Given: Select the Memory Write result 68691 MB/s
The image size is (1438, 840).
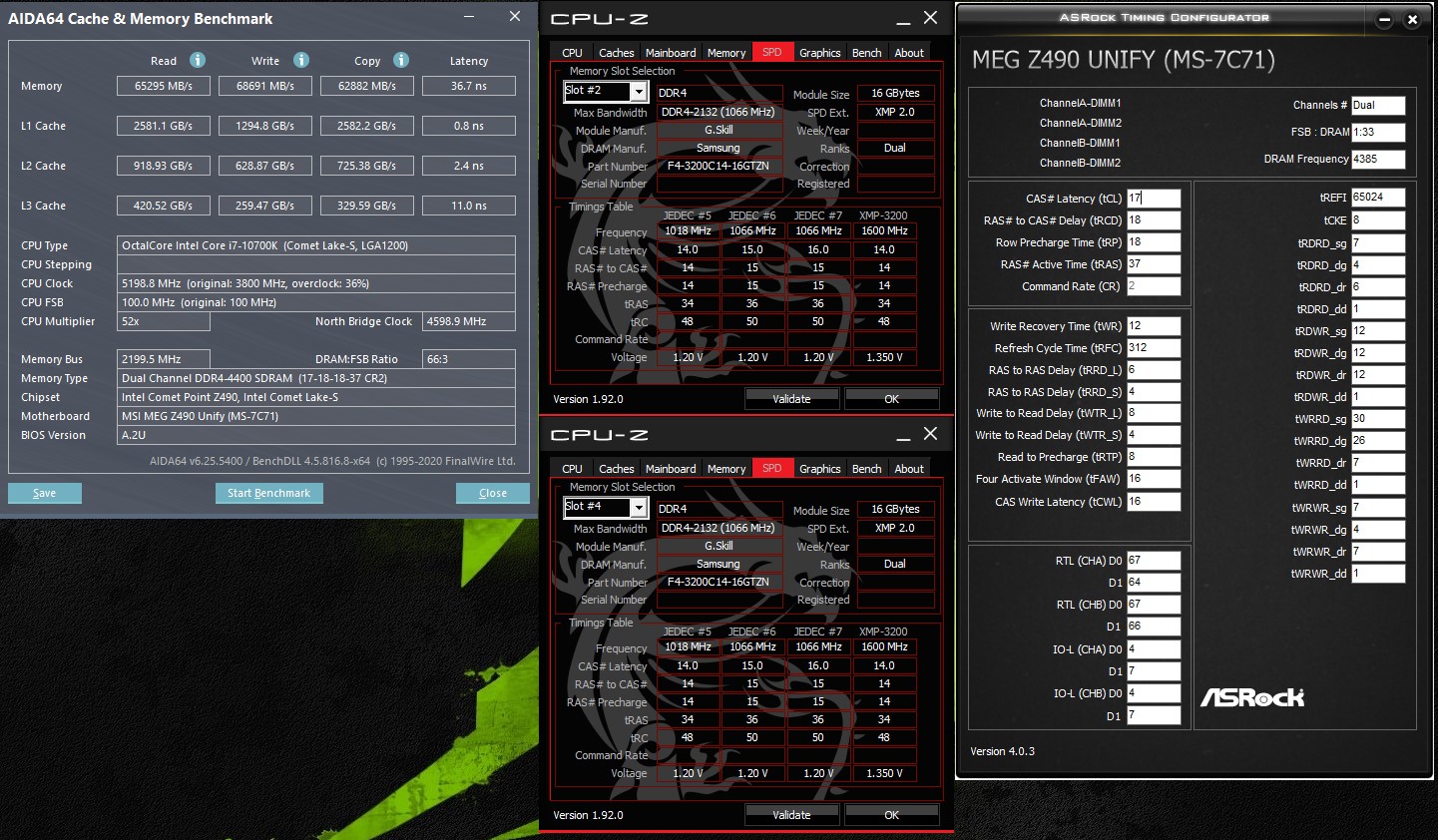Looking at the screenshot, I should point(265,86).
